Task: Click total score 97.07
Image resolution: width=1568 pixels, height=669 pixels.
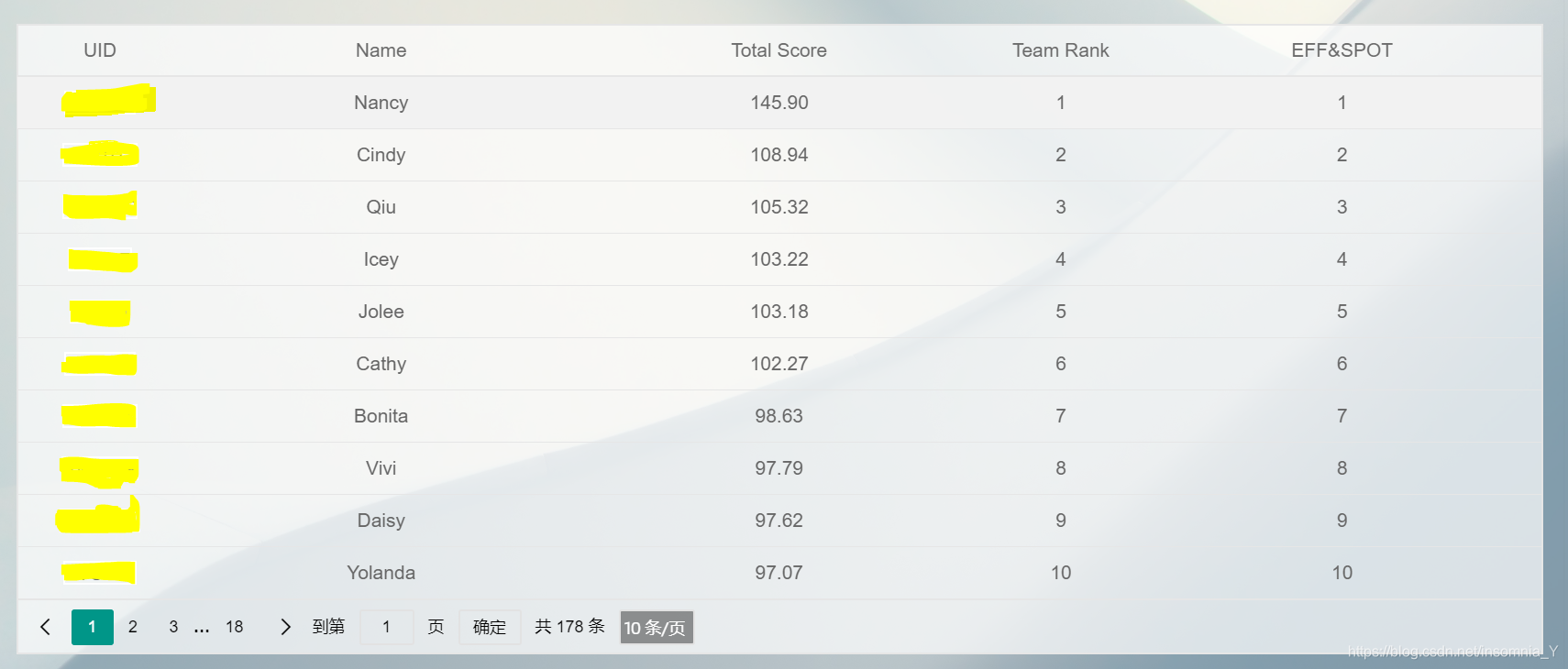Action: click(779, 573)
